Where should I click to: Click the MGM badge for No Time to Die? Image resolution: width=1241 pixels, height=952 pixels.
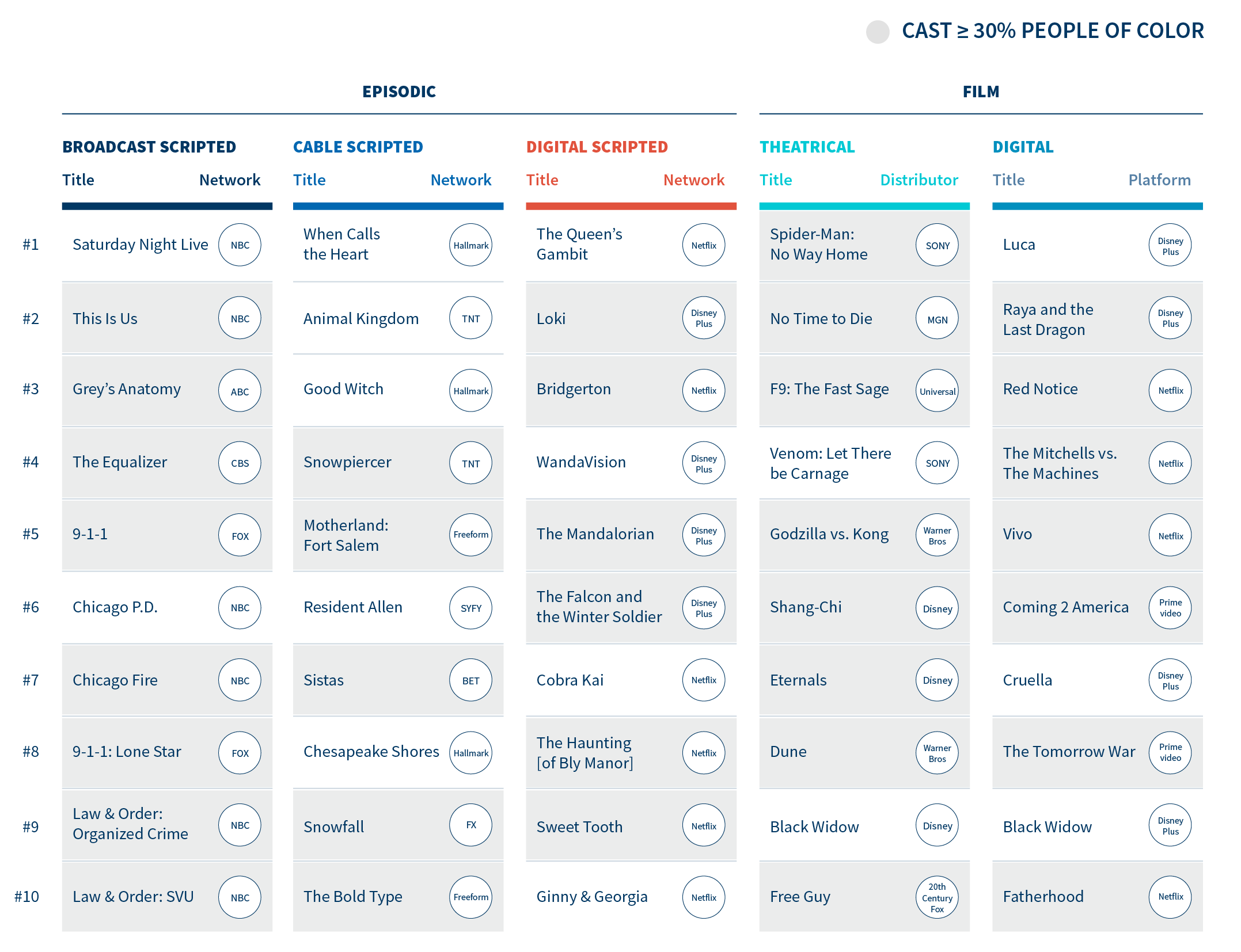point(937,318)
